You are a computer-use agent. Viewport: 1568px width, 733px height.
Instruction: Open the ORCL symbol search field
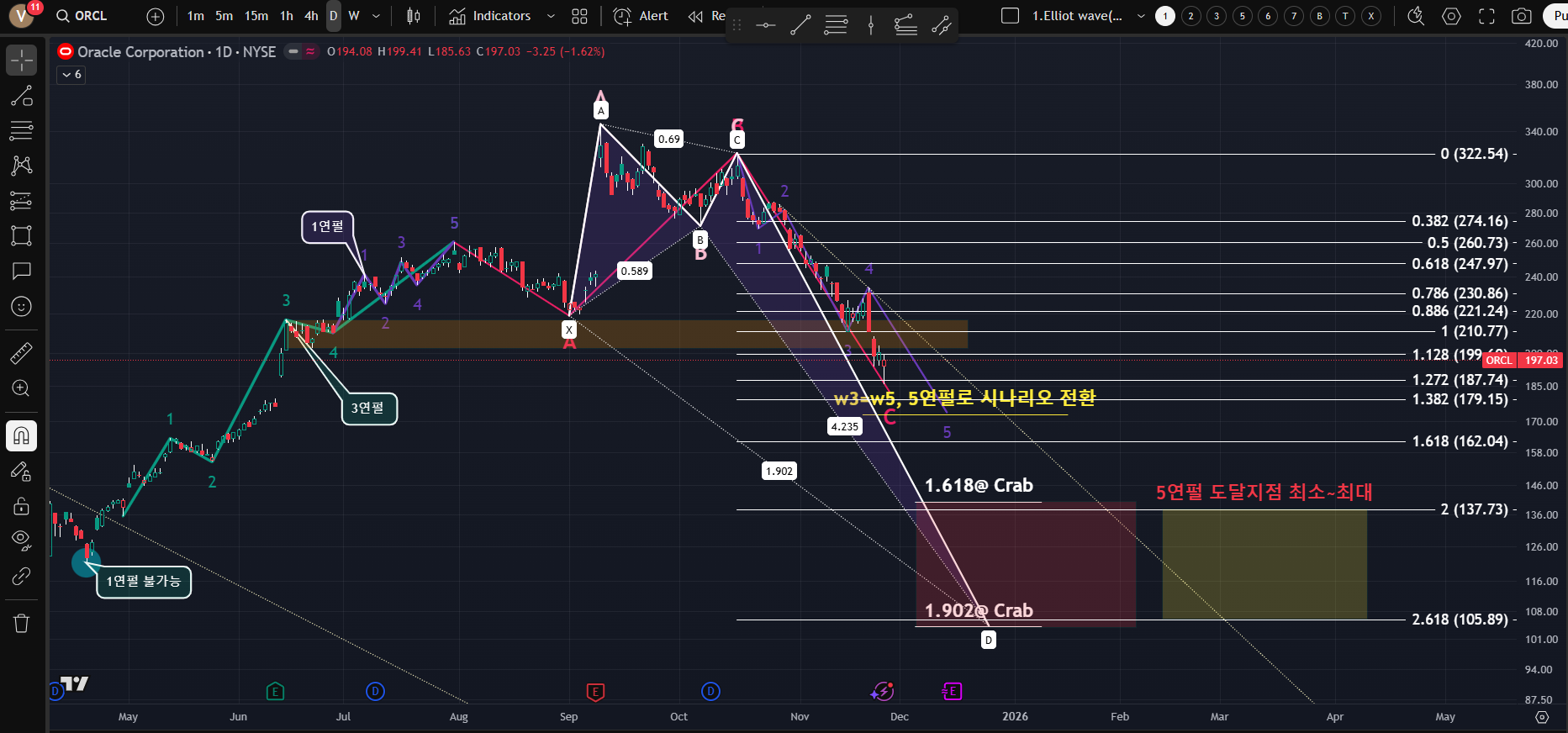pyautogui.click(x=82, y=16)
